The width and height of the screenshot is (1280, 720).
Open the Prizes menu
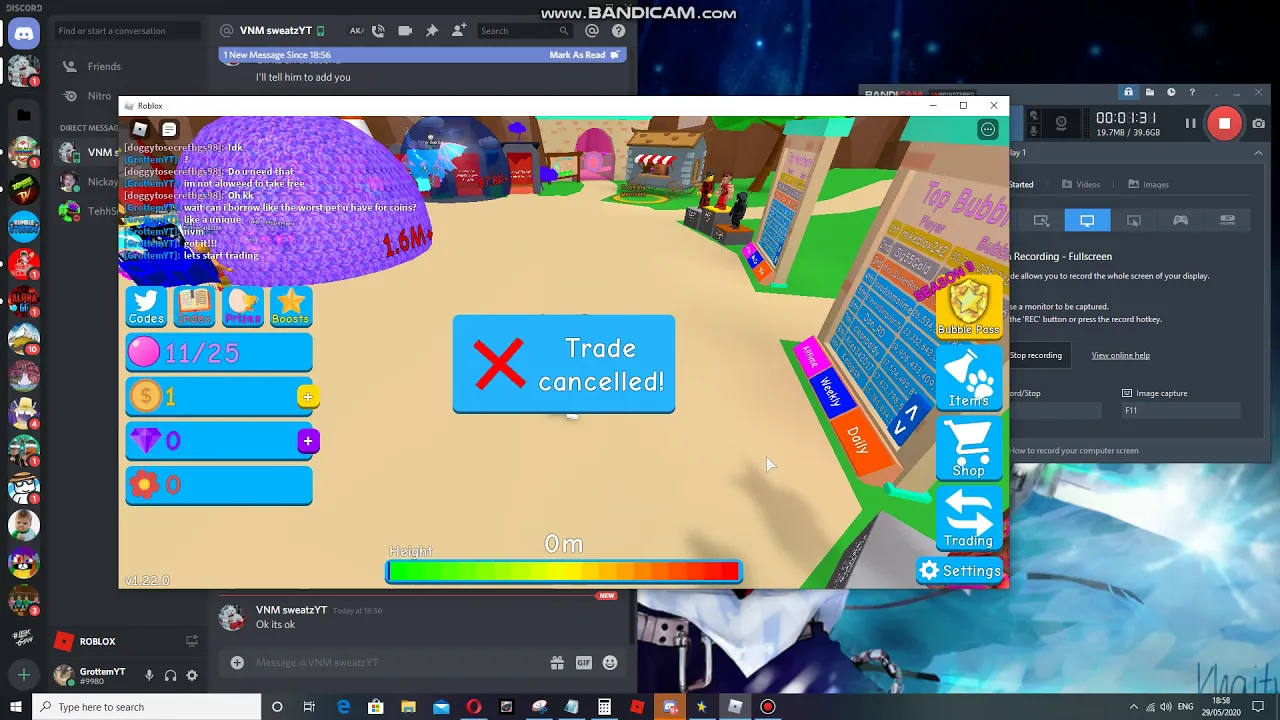pyautogui.click(x=242, y=306)
